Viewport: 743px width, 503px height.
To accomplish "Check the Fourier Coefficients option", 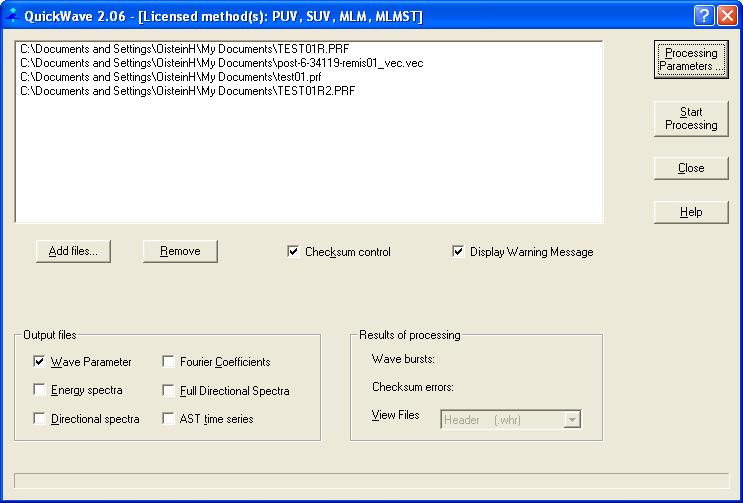I will 169,362.
